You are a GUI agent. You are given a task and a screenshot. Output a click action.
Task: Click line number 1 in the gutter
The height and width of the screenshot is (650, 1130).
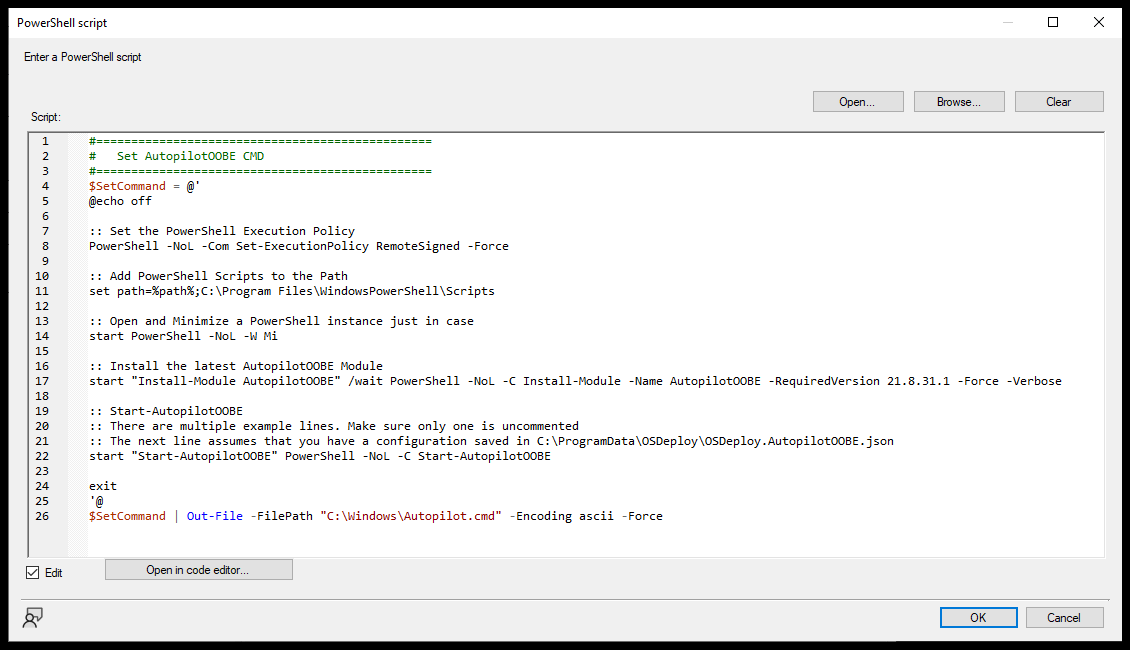[45, 141]
